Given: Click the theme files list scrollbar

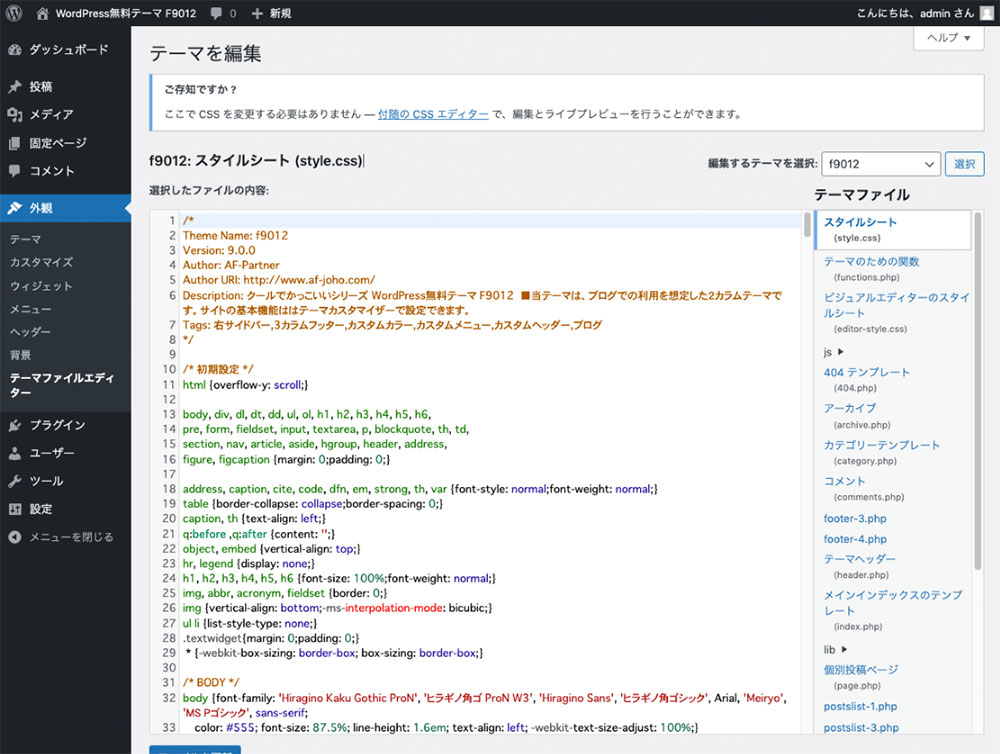Looking at the screenshot, I should [x=978, y=390].
